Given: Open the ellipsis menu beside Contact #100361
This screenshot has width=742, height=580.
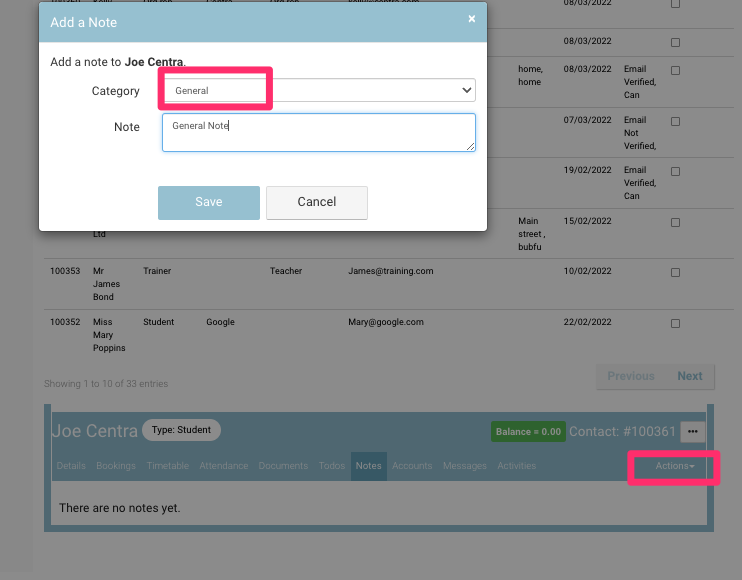Looking at the screenshot, I should (x=694, y=432).
